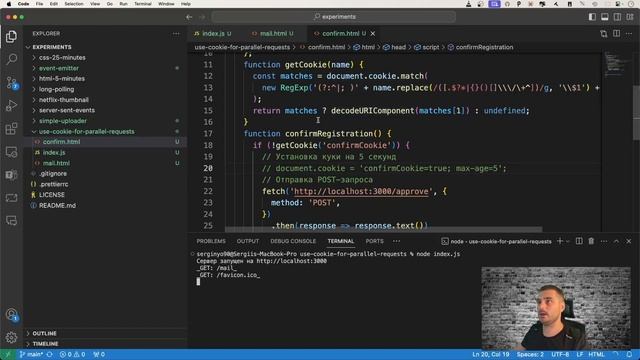Open changes compare icon in editor toolbar
Image resolution: width=640 pixels, height=360 pixels.
[x=604, y=33]
